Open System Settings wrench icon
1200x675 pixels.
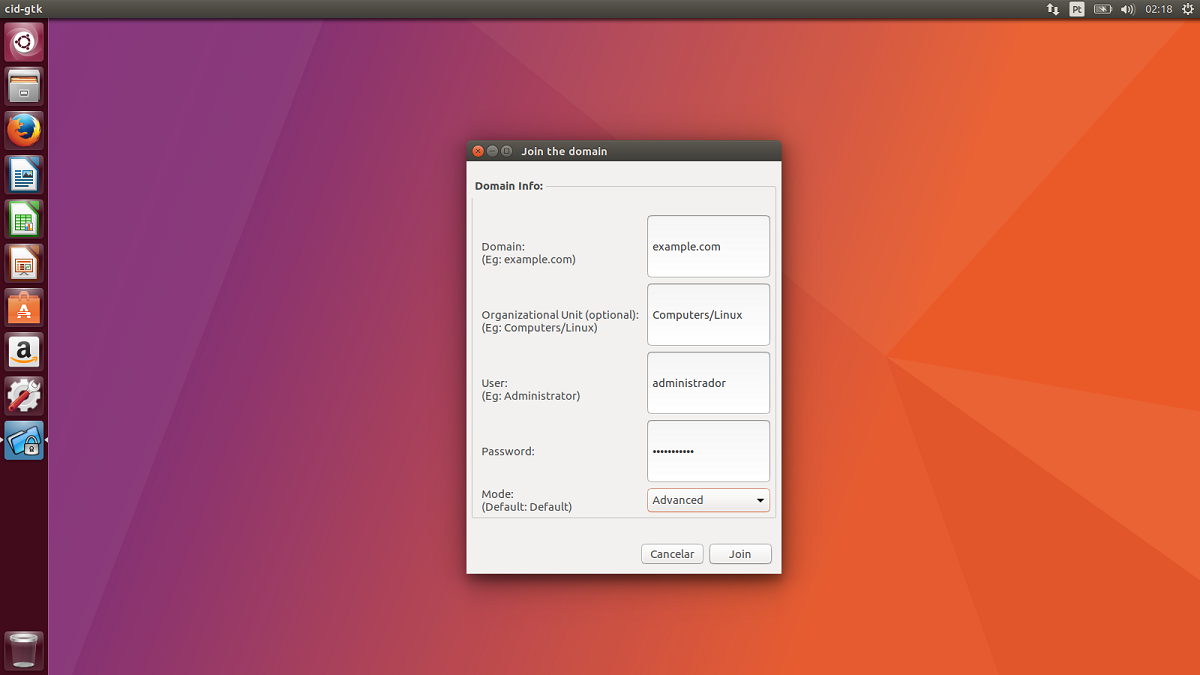(24, 396)
